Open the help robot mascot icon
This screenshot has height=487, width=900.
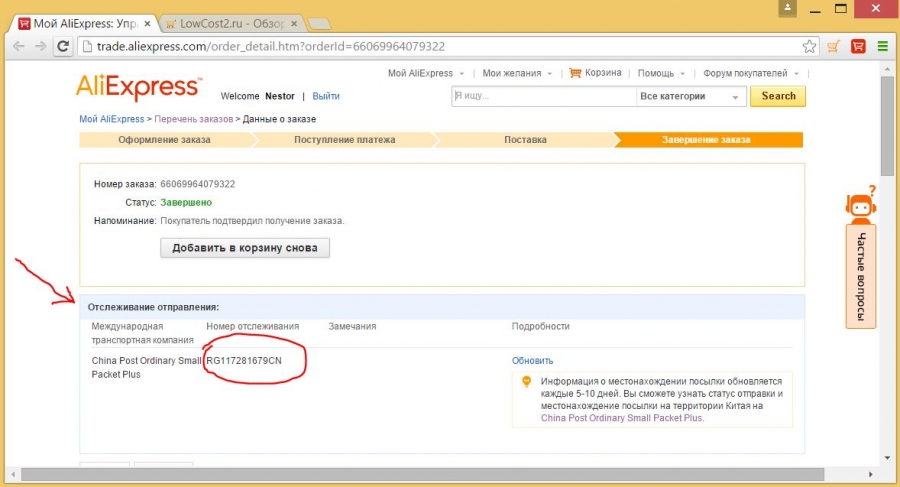860,204
